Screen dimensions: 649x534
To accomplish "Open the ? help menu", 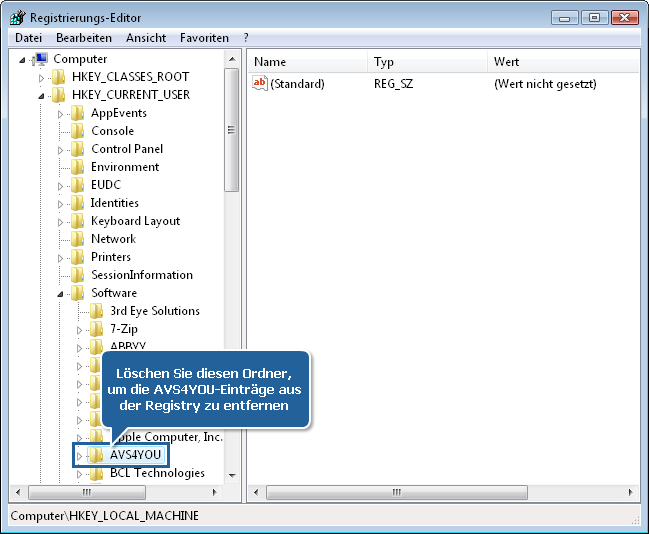I will 246,38.
